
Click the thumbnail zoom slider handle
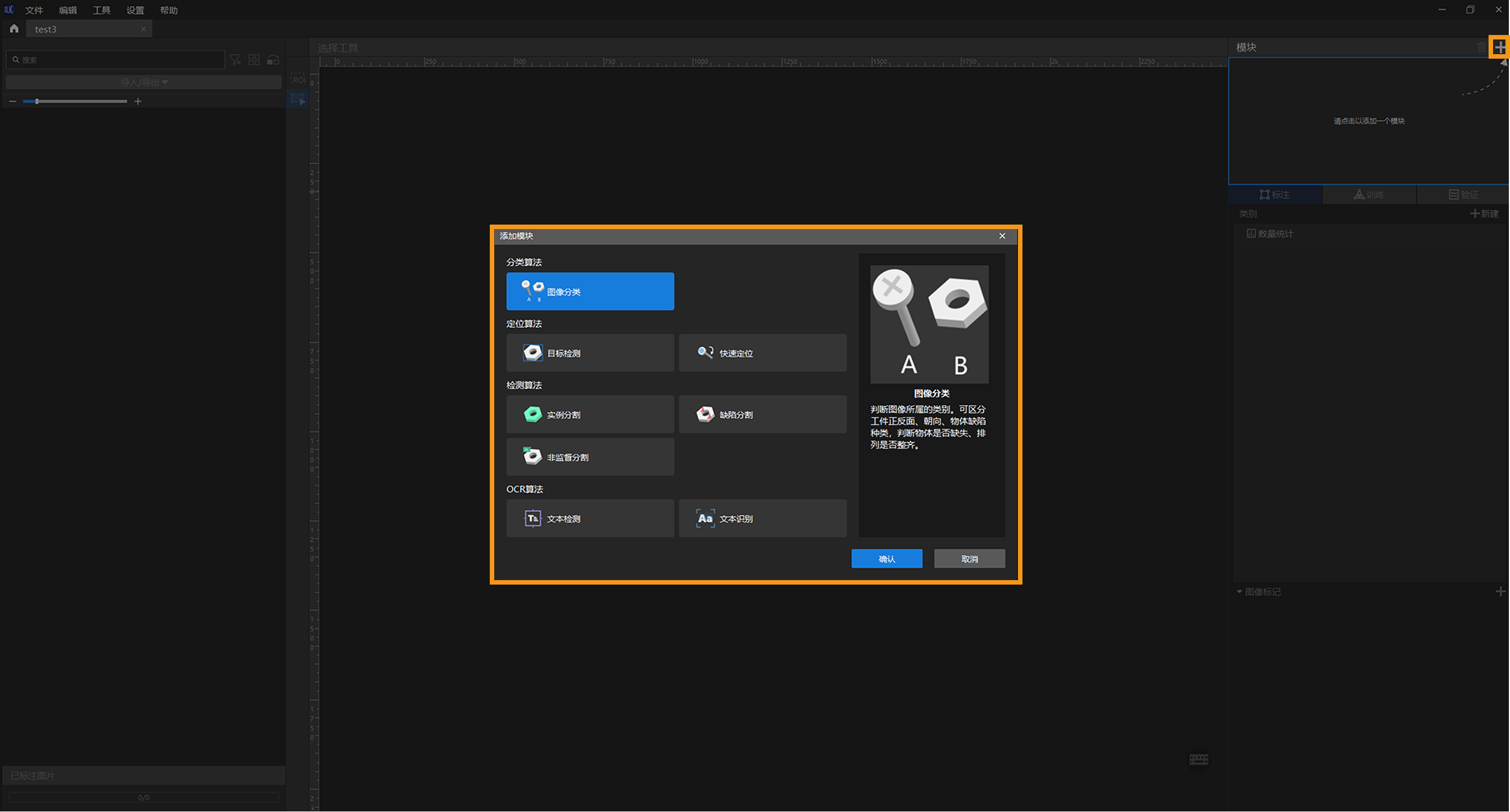(37, 102)
